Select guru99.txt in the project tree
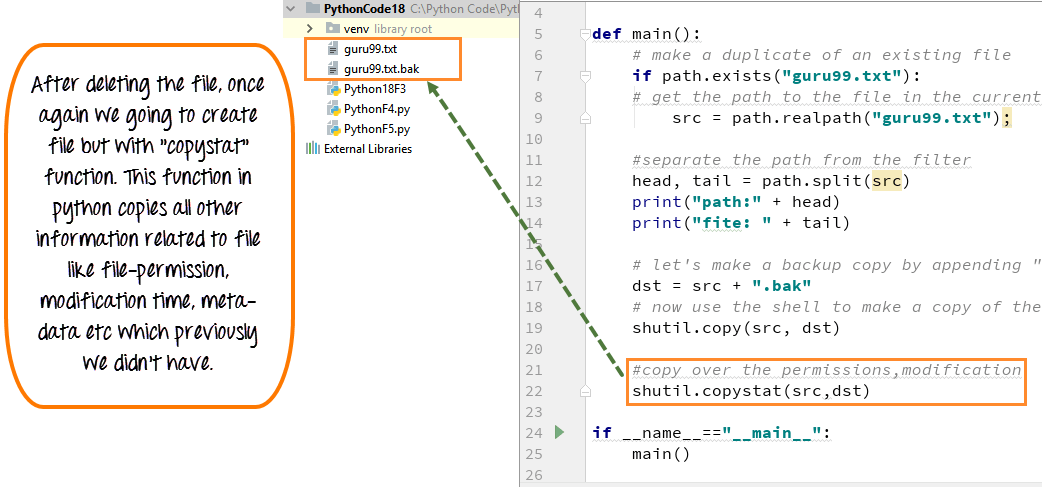Viewport: 1042px width, 487px height. click(370, 49)
